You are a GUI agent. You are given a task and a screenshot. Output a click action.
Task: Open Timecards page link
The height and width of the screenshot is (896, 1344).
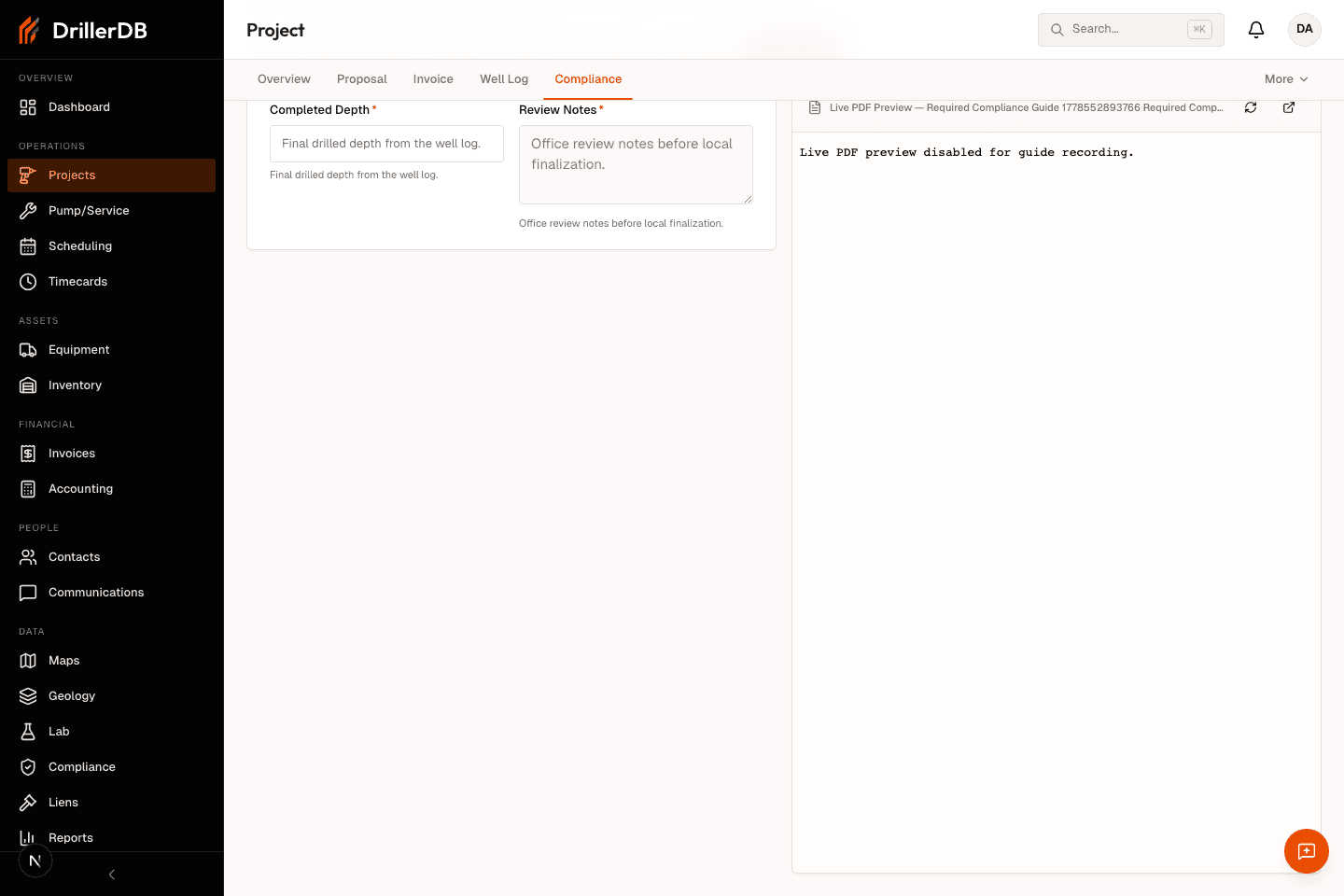coord(112,282)
